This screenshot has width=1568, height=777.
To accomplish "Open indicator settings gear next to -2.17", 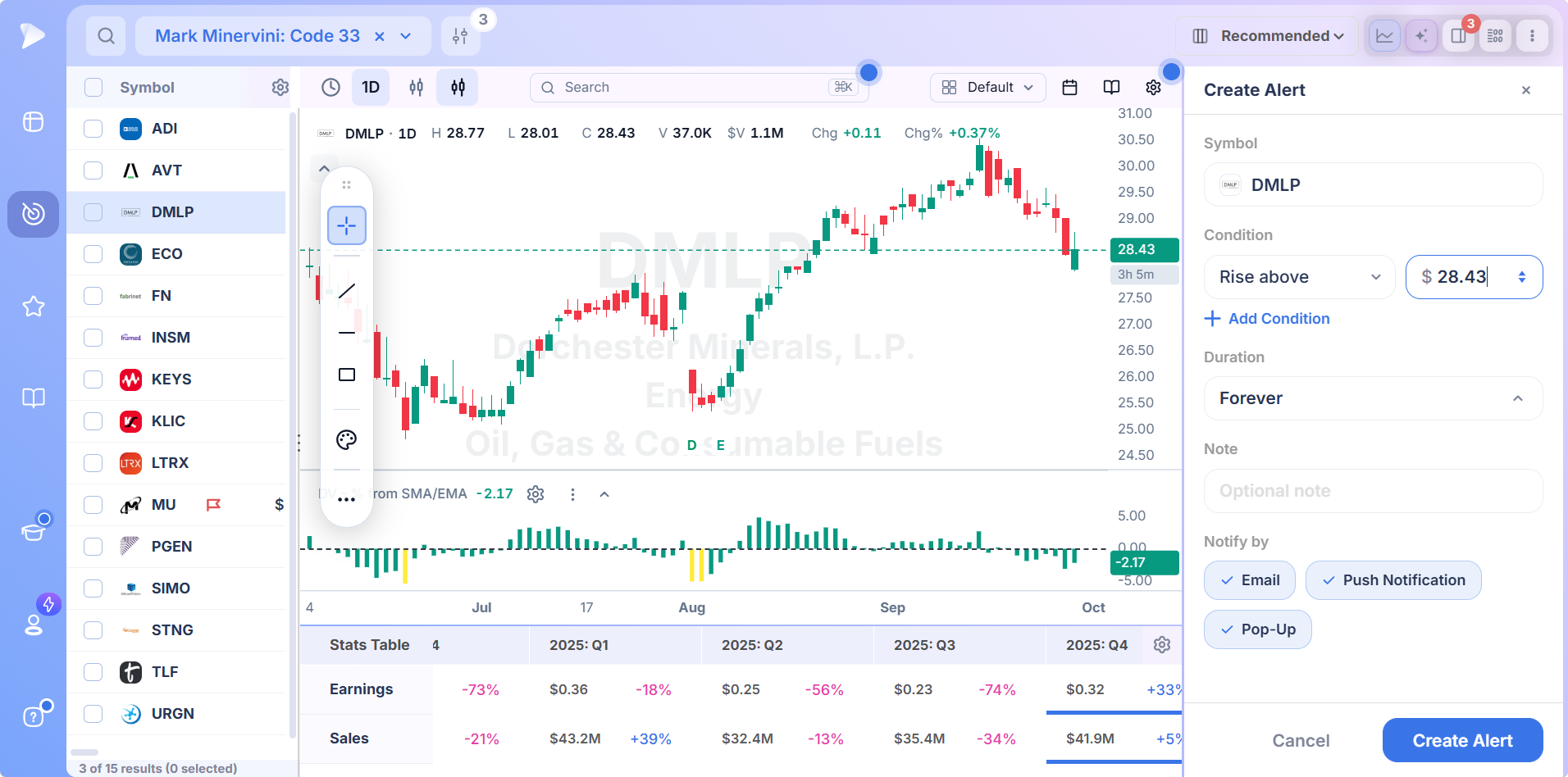I will click(536, 494).
